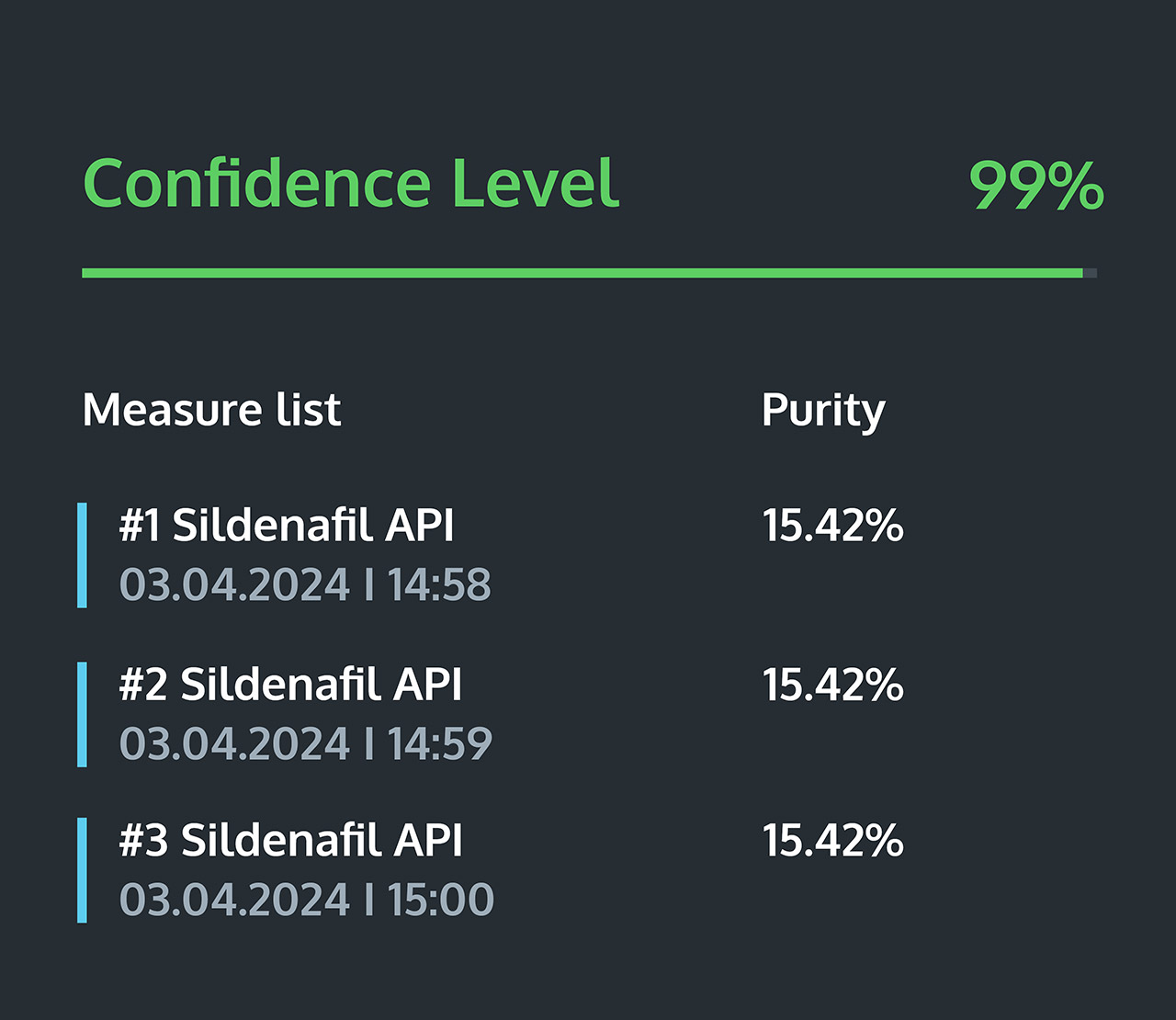Screen dimensions: 1176x1020
Task: Click the 14:58 timestamp
Action: coord(439,585)
